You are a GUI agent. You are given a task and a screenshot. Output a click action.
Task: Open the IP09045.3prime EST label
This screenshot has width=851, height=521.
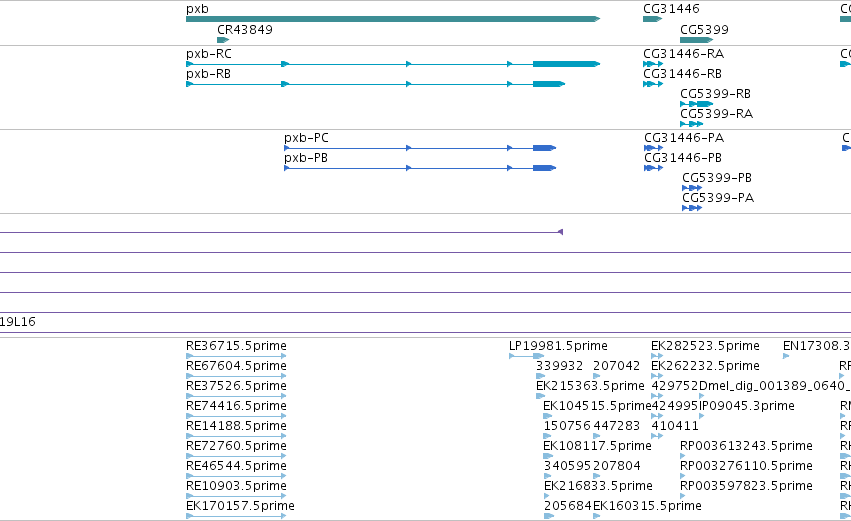(747, 406)
